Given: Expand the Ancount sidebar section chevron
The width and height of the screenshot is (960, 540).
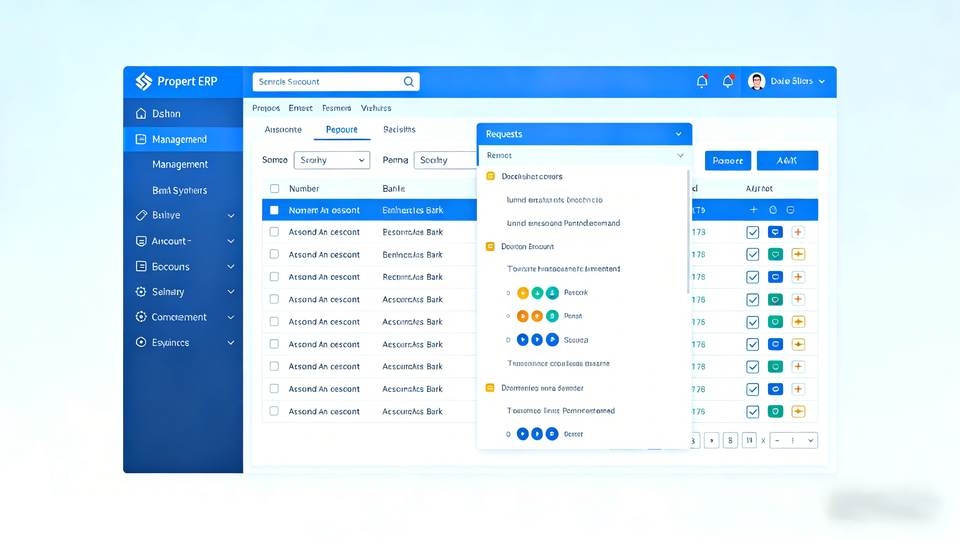Looking at the screenshot, I should pyautogui.click(x=231, y=241).
